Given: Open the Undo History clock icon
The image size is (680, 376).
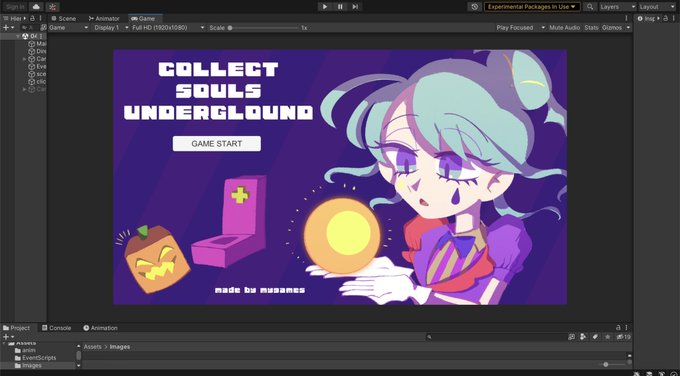Looking at the screenshot, I should coord(475,7).
